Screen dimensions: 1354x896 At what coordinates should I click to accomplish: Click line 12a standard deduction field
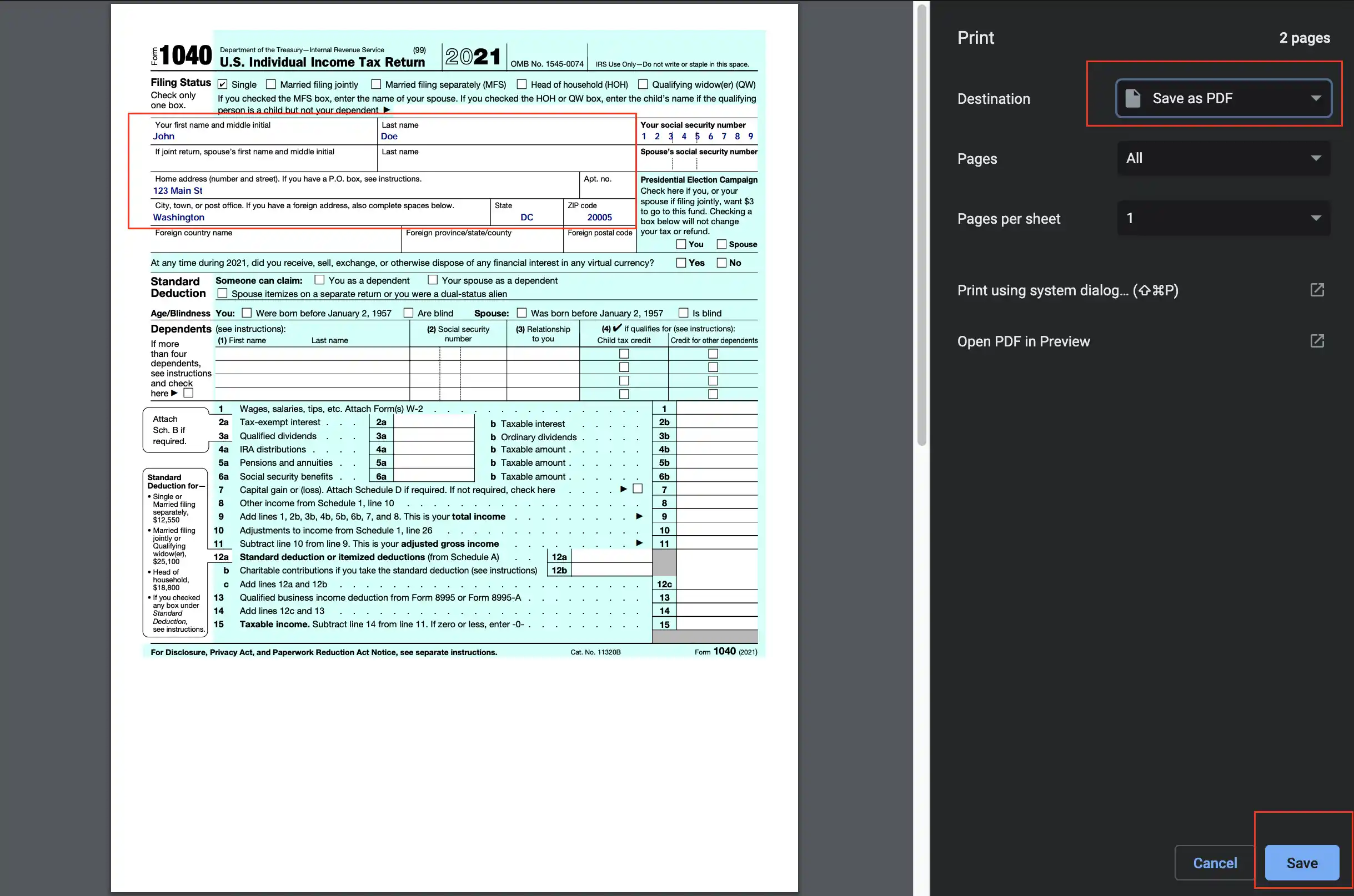611,557
